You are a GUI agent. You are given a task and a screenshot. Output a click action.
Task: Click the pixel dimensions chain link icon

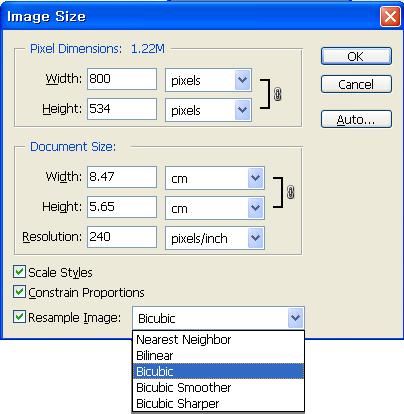coord(277,94)
